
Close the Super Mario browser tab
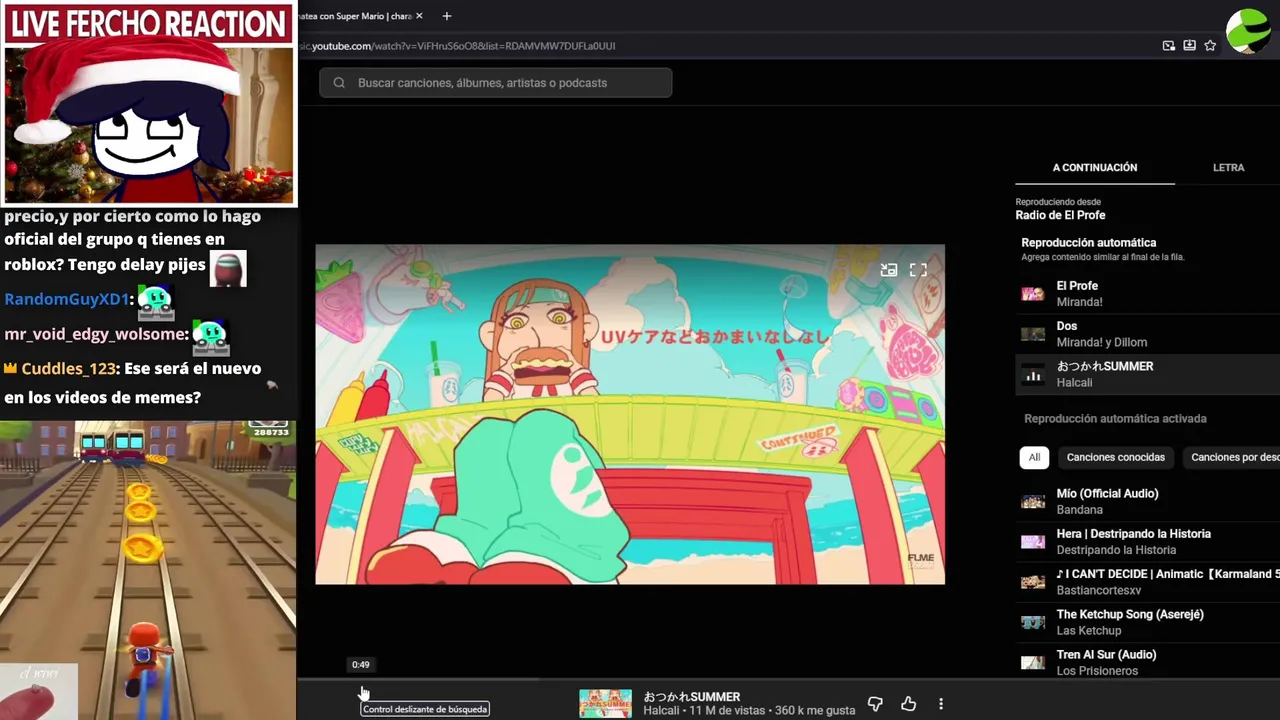tap(419, 16)
